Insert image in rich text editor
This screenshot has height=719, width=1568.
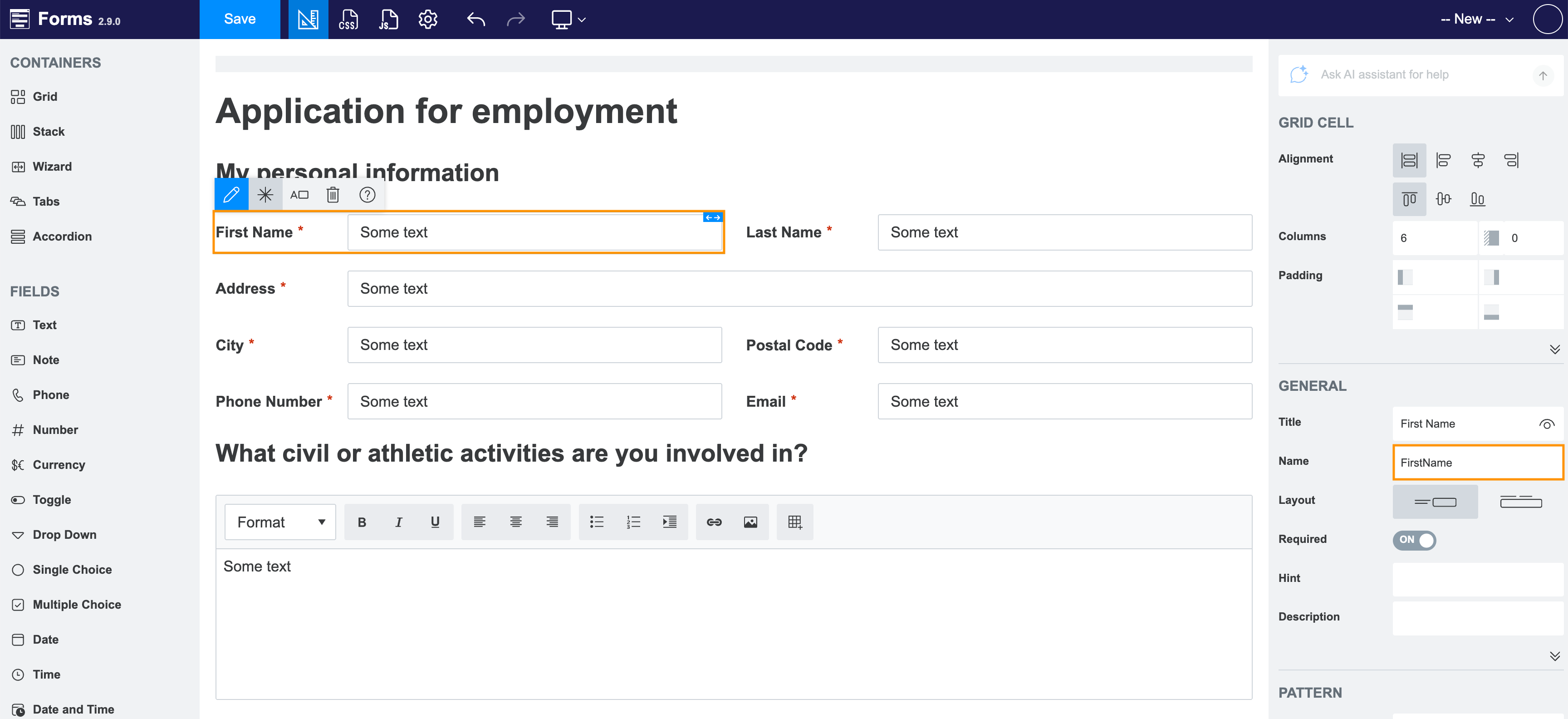[x=750, y=522]
